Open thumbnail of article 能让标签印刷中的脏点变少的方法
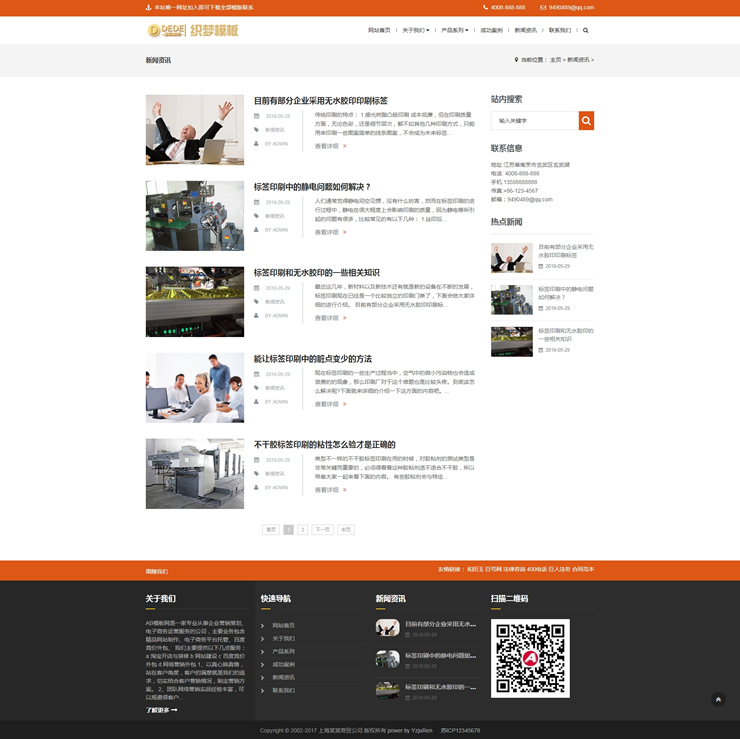The width and height of the screenshot is (740, 739). tap(194, 388)
